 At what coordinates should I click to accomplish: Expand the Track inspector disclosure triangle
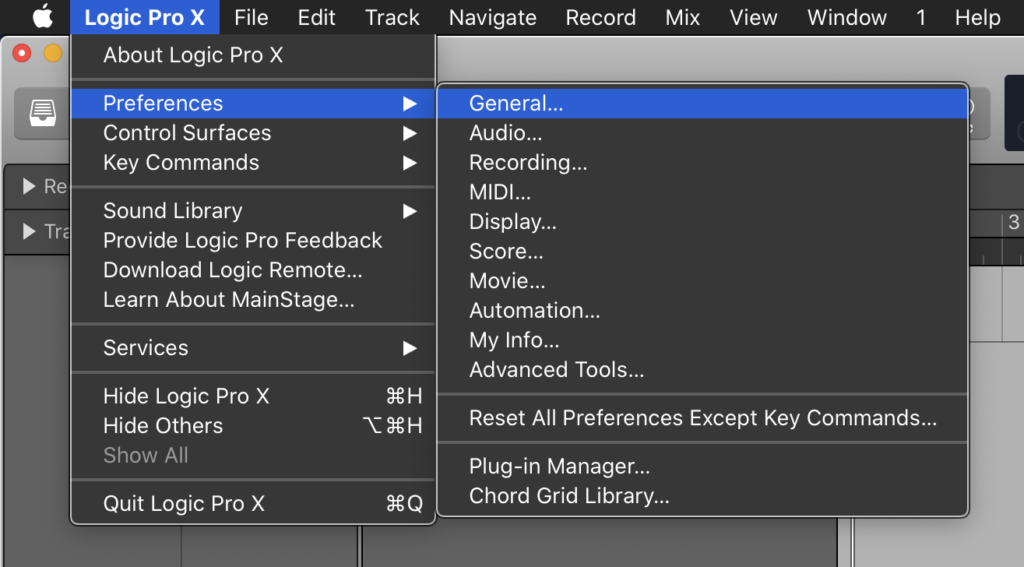coord(29,231)
